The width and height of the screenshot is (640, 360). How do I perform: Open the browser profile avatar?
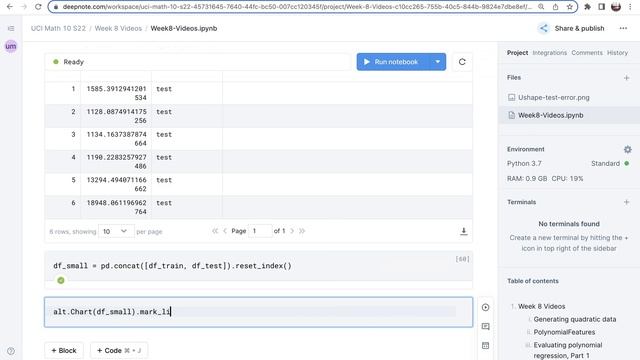[x=616, y=7]
